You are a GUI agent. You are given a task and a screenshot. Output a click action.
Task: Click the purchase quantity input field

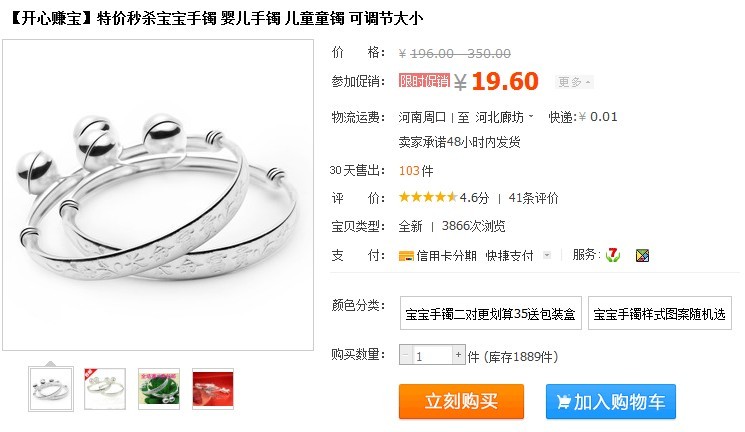coord(432,355)
